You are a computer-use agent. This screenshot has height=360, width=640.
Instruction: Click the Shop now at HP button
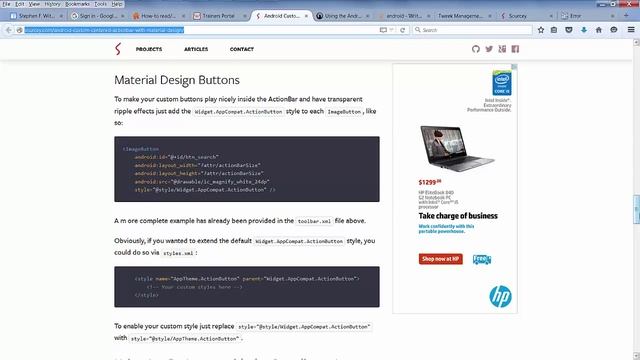click(x=440, y=259)
